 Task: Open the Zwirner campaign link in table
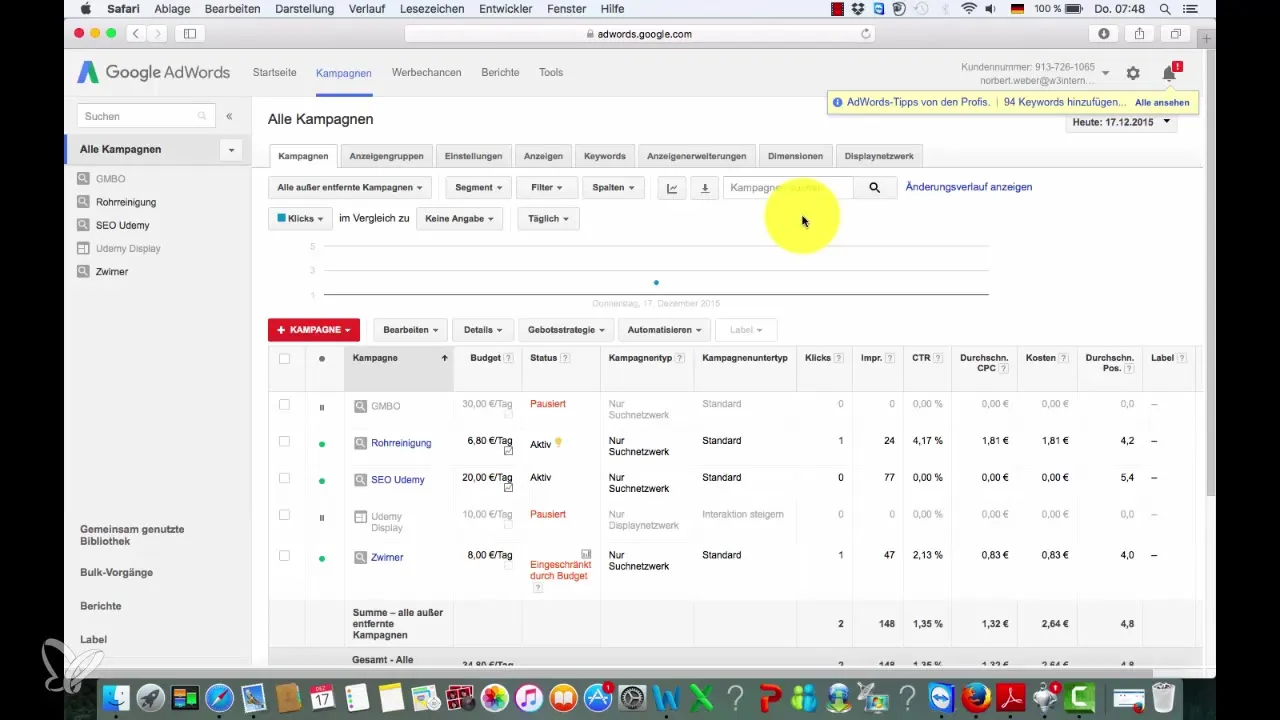coord(387,557)
